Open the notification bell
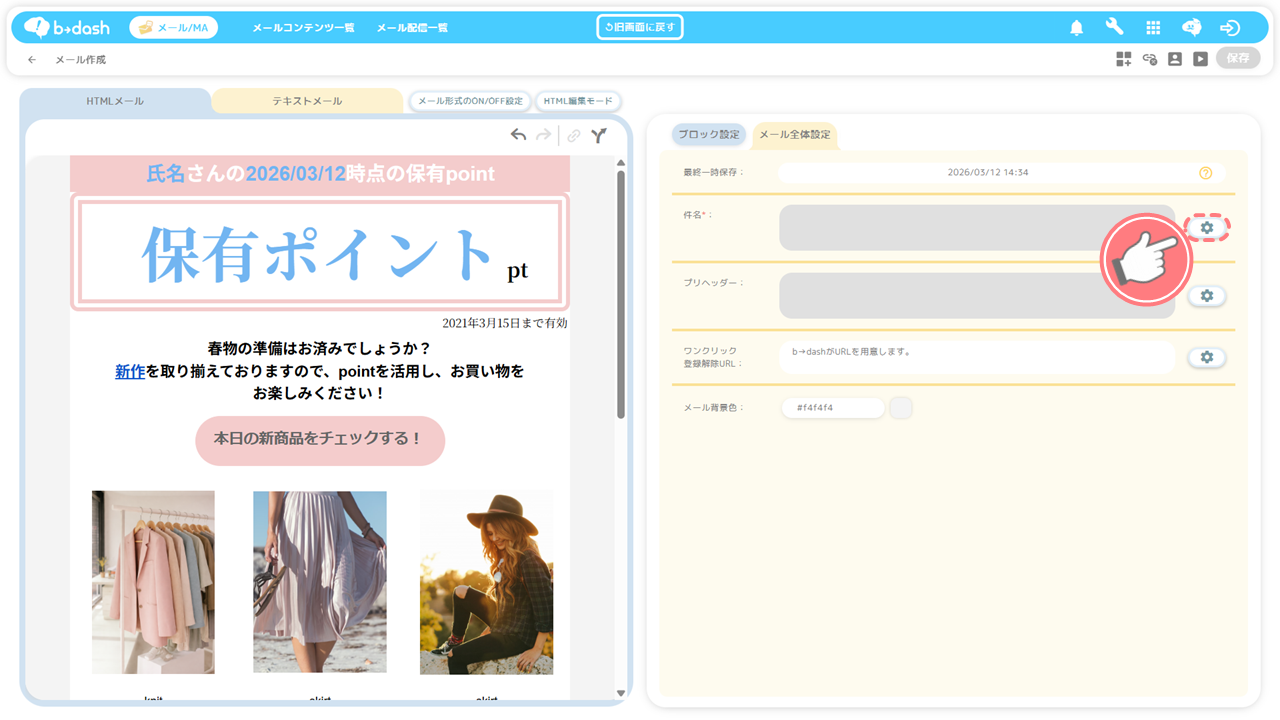The image size is (1280, 720). (x=1076, y=28)
